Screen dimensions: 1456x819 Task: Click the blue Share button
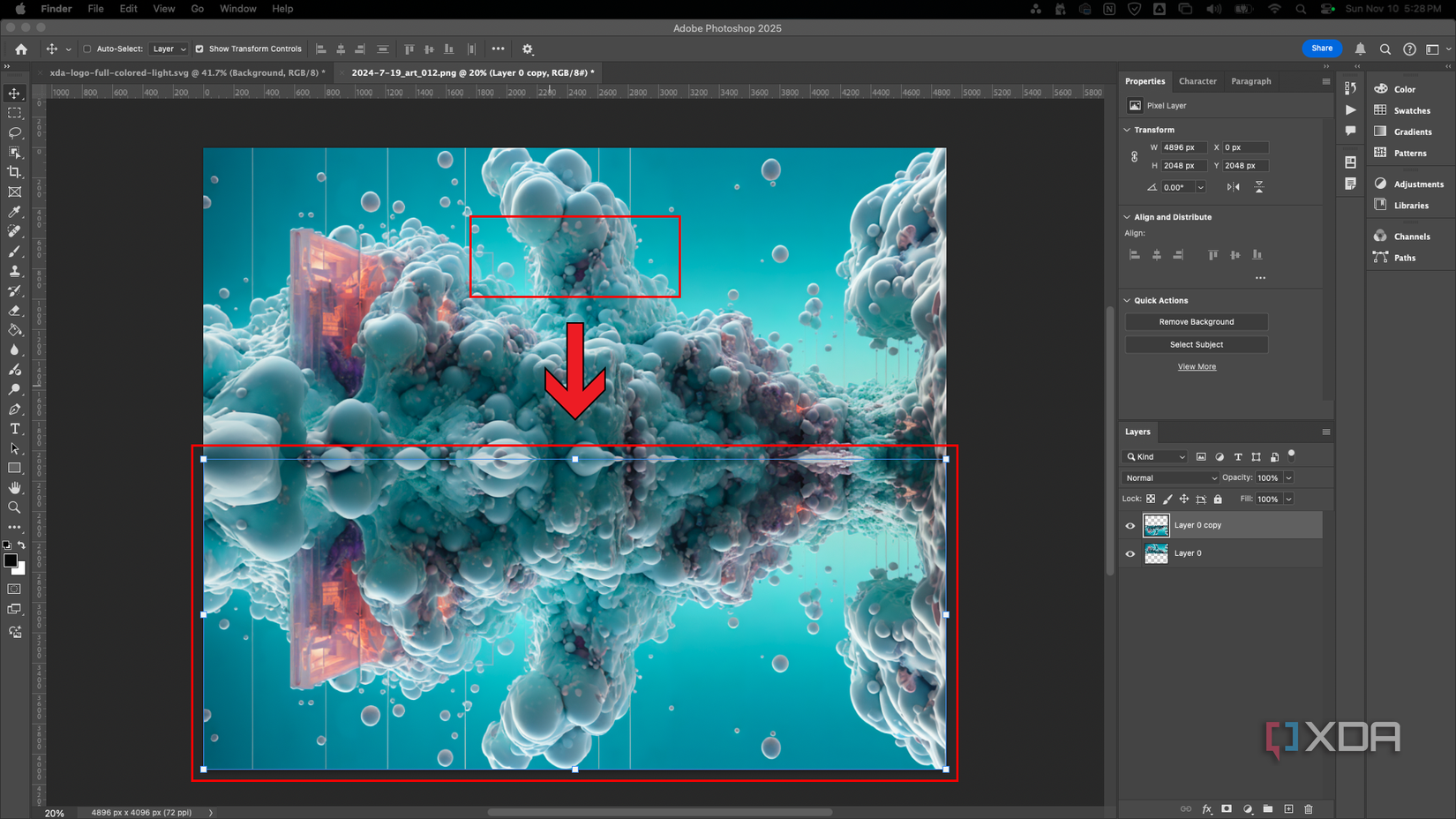pos(1322,49)
